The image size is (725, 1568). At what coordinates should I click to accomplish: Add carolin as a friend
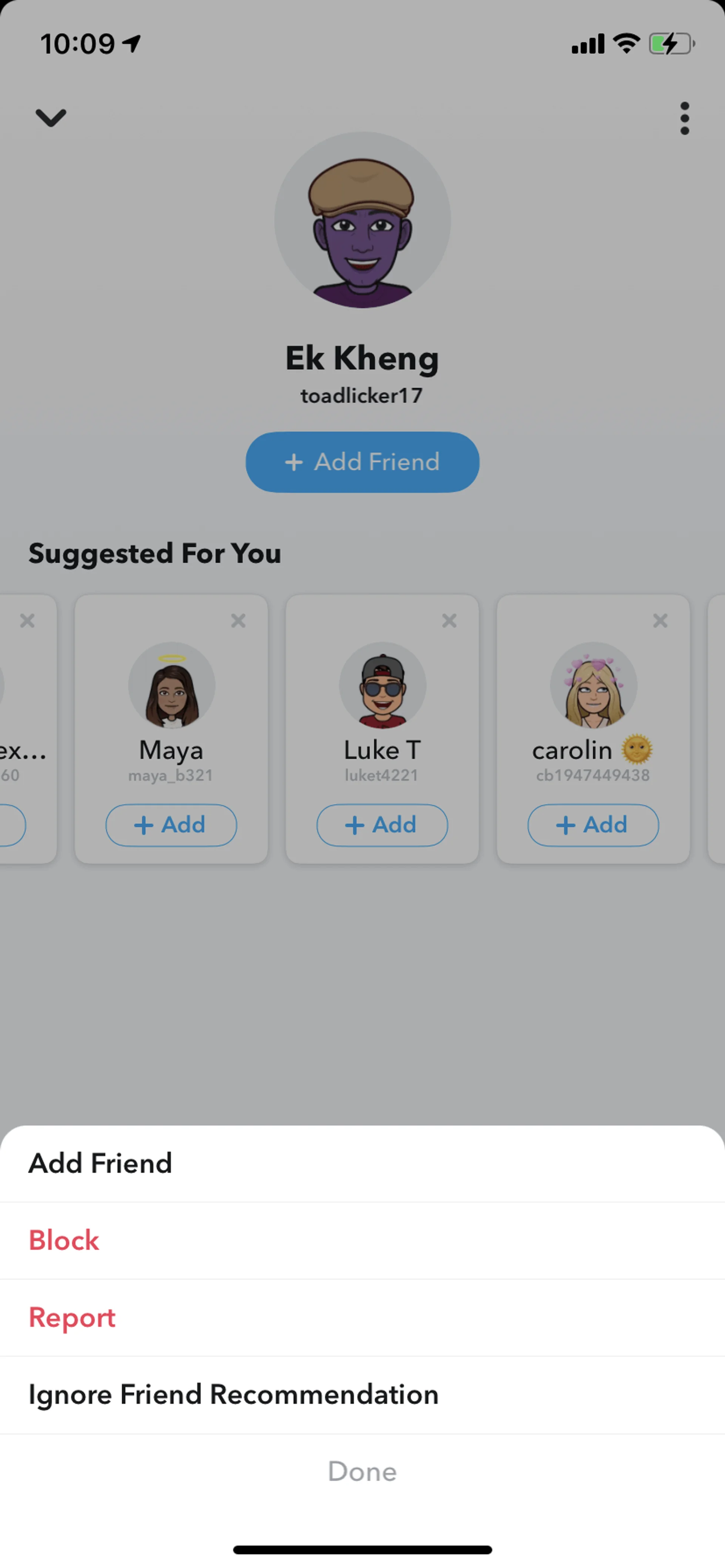tap(593, 825)
